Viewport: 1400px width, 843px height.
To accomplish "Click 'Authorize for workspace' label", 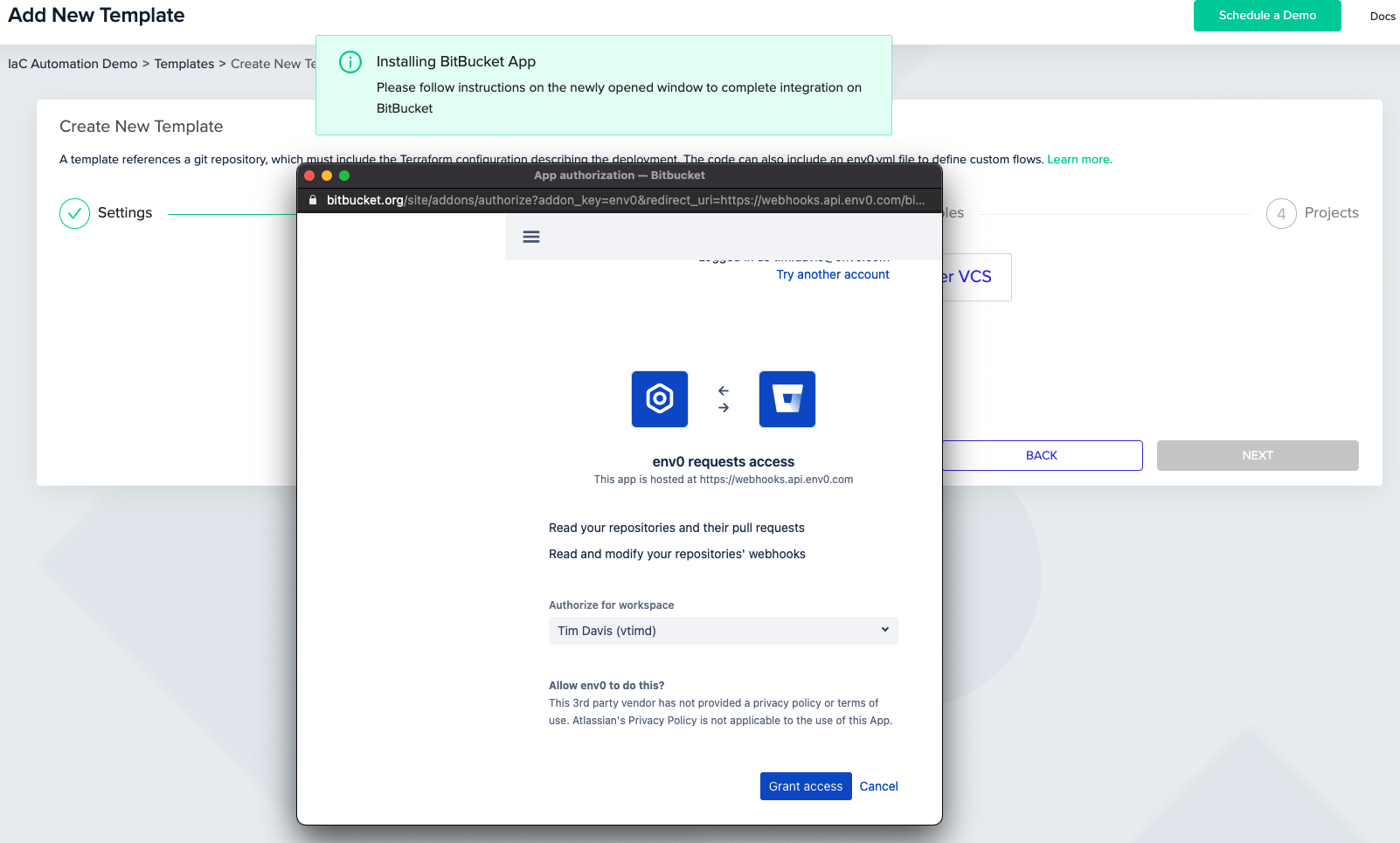I will point(612,605).
